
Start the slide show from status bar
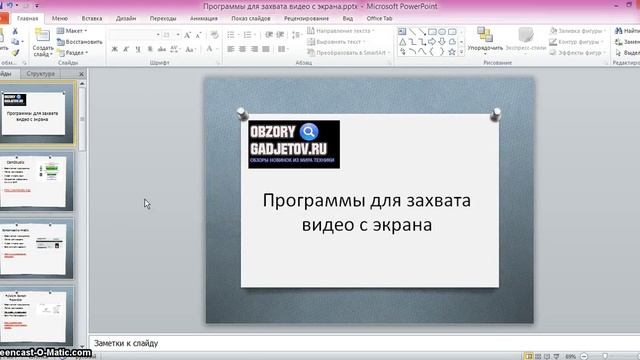point(556,356)
